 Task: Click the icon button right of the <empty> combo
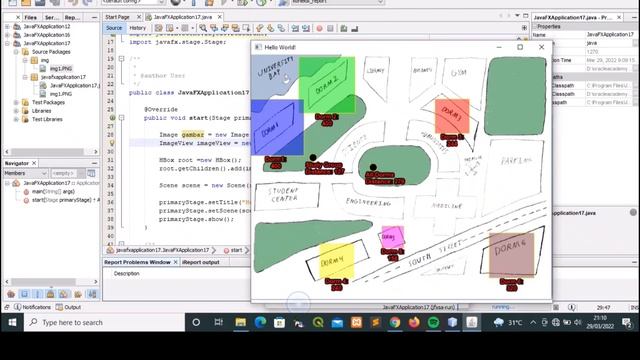(x=91, y=173)
